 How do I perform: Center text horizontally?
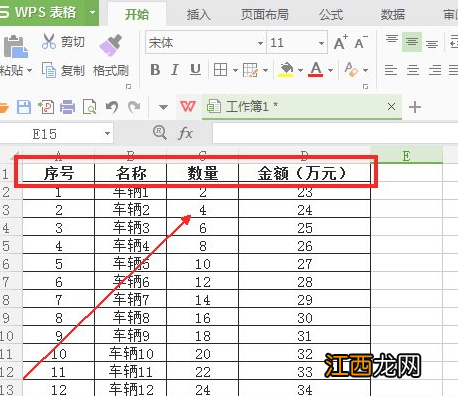click(413, 70)
